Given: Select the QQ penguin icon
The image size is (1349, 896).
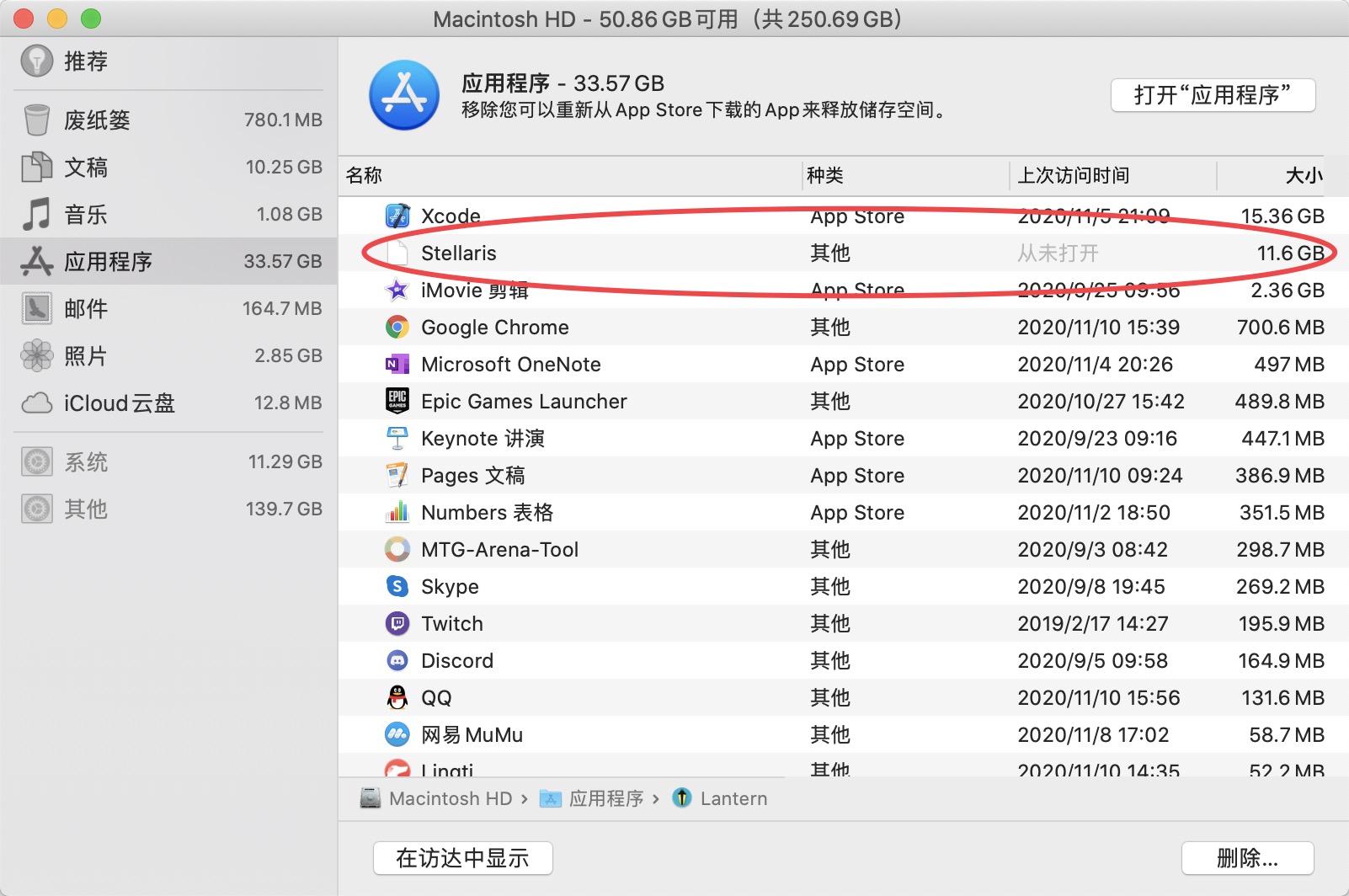Looking at the screenshot, I should point(397,698).
